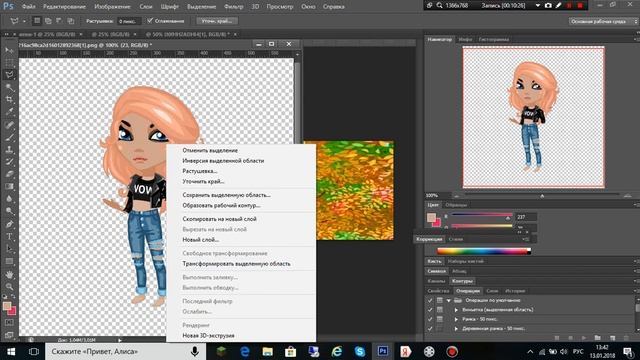Viewport: 640px width, 360px height.
Task: Click the R color slider in Цвет panel
Action: [482, 215]
